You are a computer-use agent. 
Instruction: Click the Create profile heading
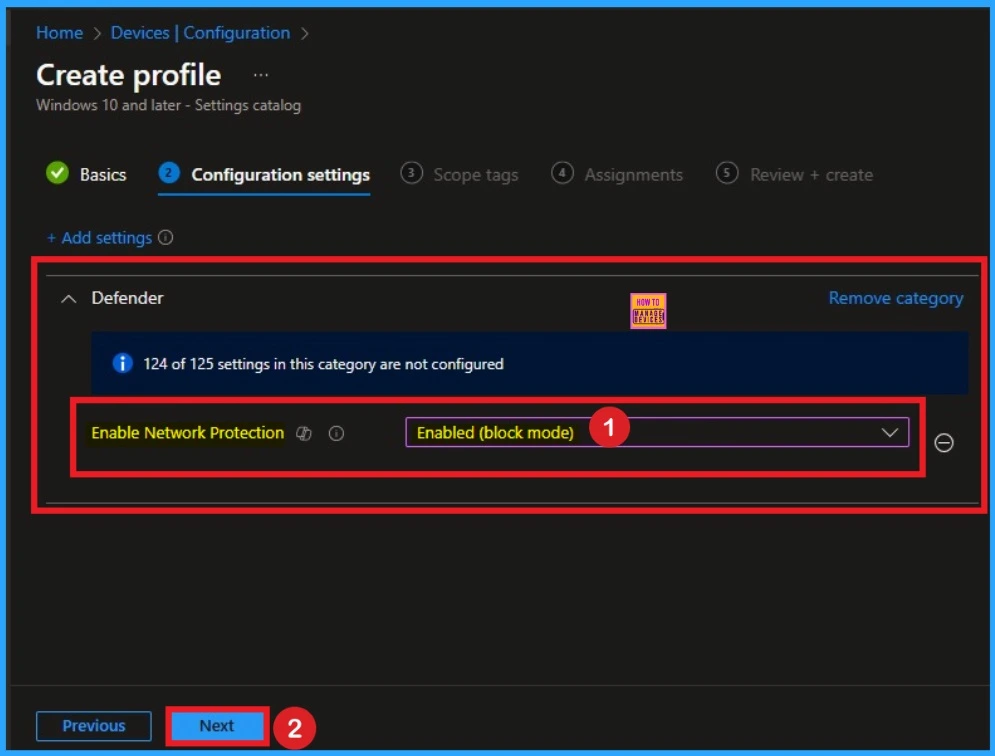click(x=129, y=76)
